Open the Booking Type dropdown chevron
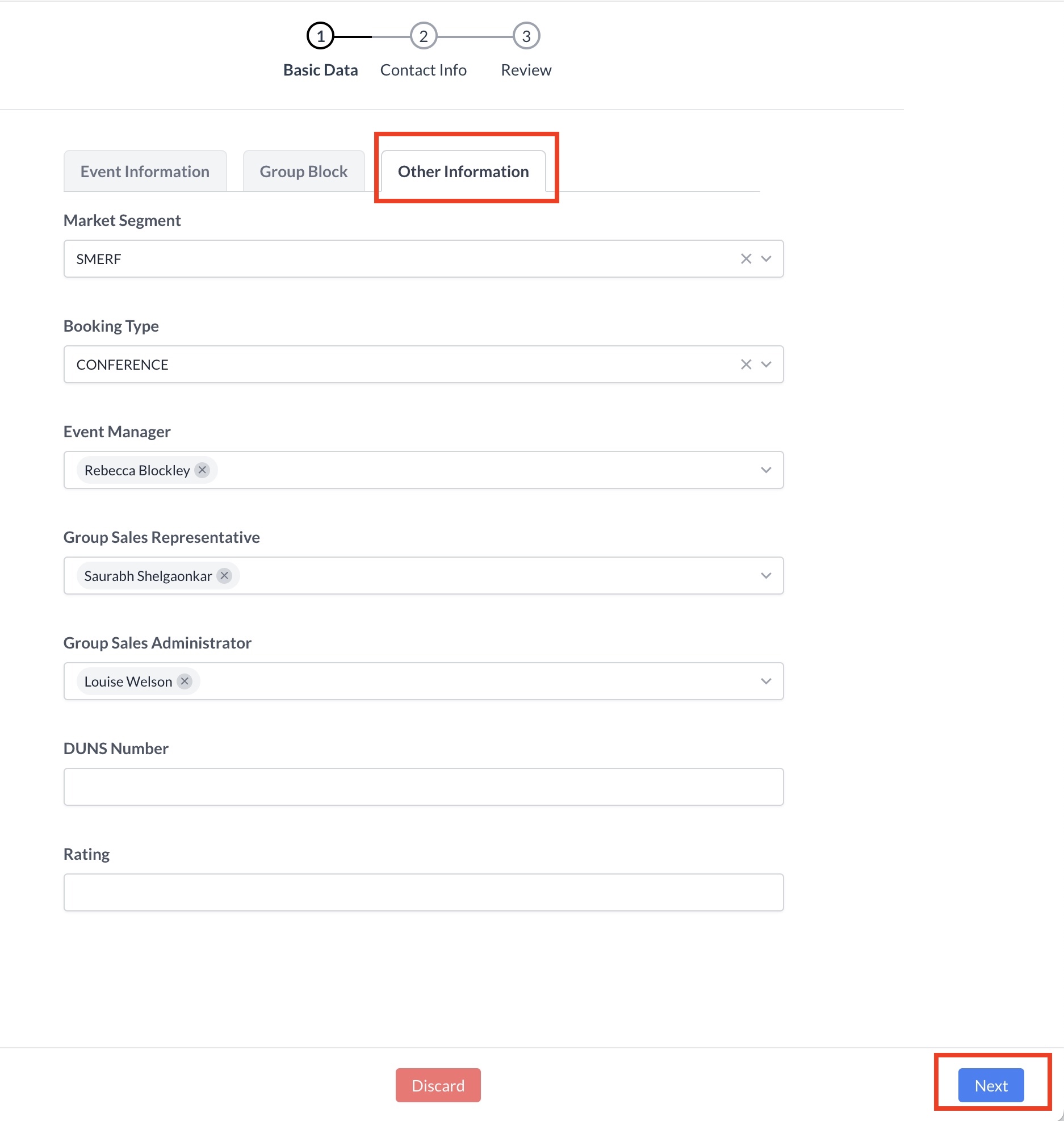1064x1121 pixels. [x=766, y=365]
